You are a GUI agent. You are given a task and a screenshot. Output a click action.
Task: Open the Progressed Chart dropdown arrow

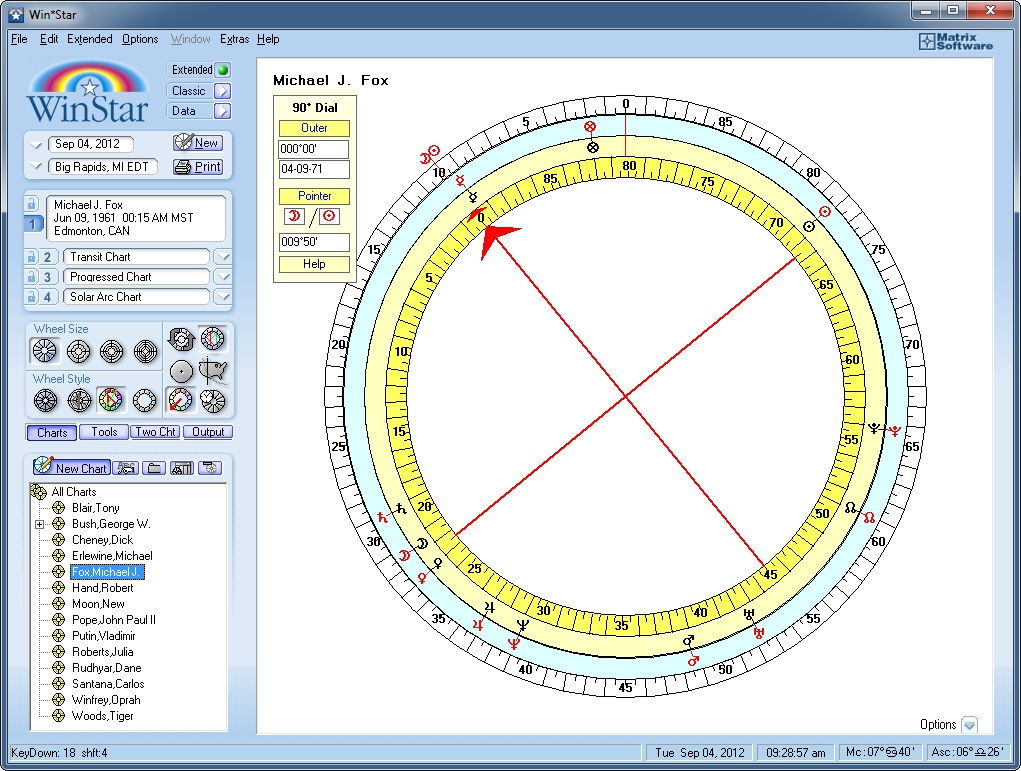click(x=223, y=277)
